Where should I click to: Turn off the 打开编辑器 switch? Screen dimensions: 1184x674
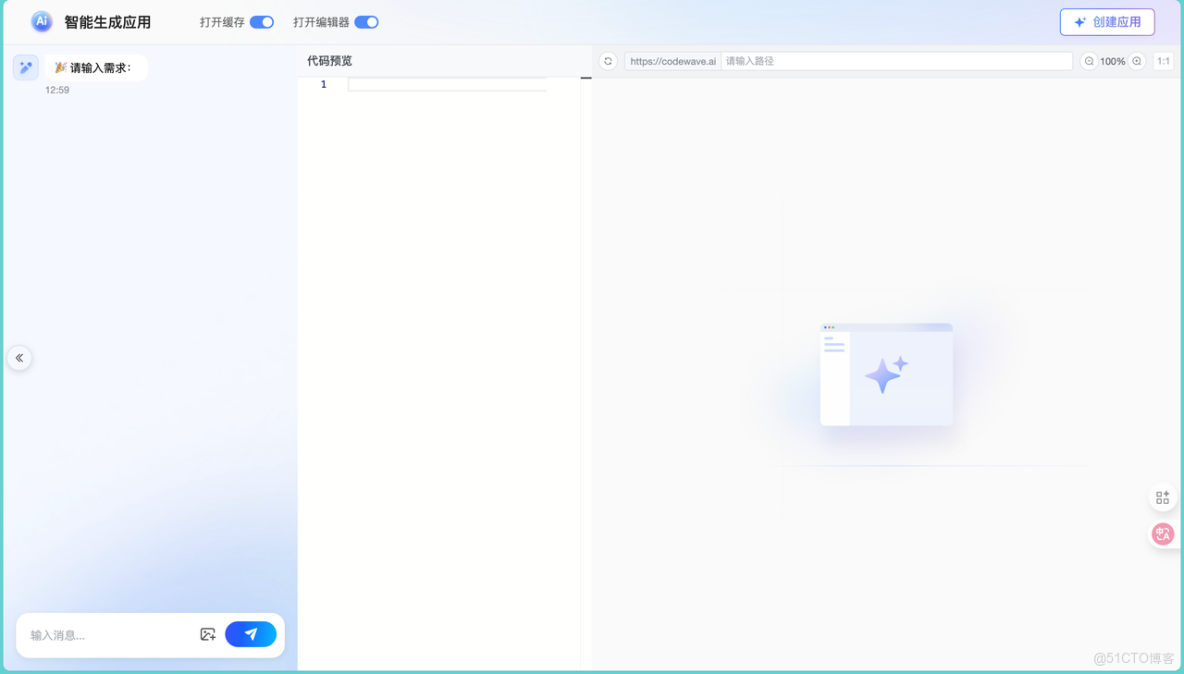tap(365, 21)
